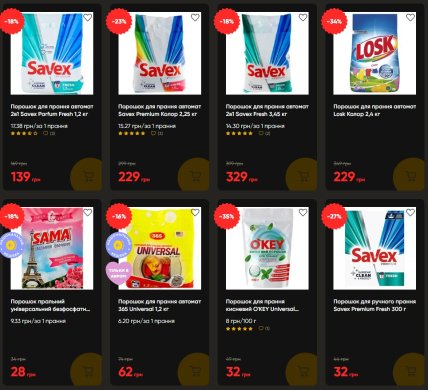The height and width of the screenshot is (390, 428).
Task: Open Losk Колор 2,4 кг product title
Action: [x=375, y=110]
